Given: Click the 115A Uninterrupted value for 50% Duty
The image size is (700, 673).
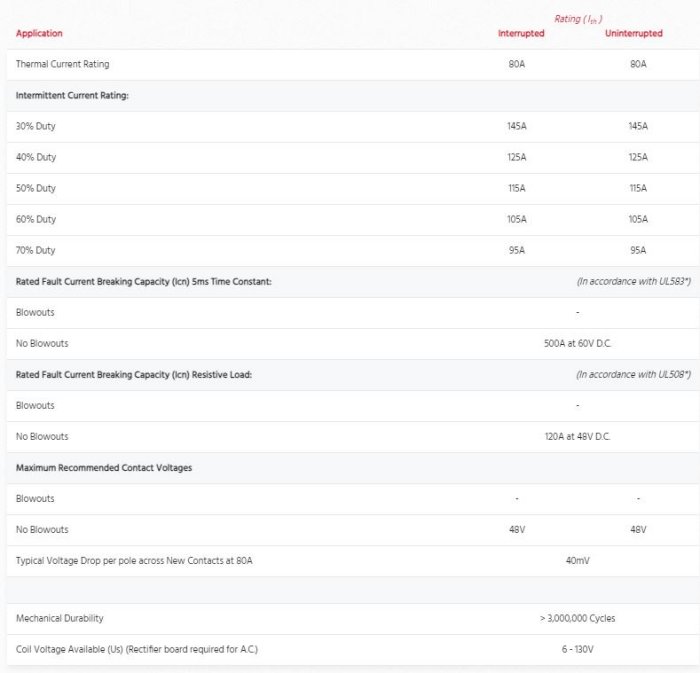Looking at the screenshot, I should click(x=638, y=189).
